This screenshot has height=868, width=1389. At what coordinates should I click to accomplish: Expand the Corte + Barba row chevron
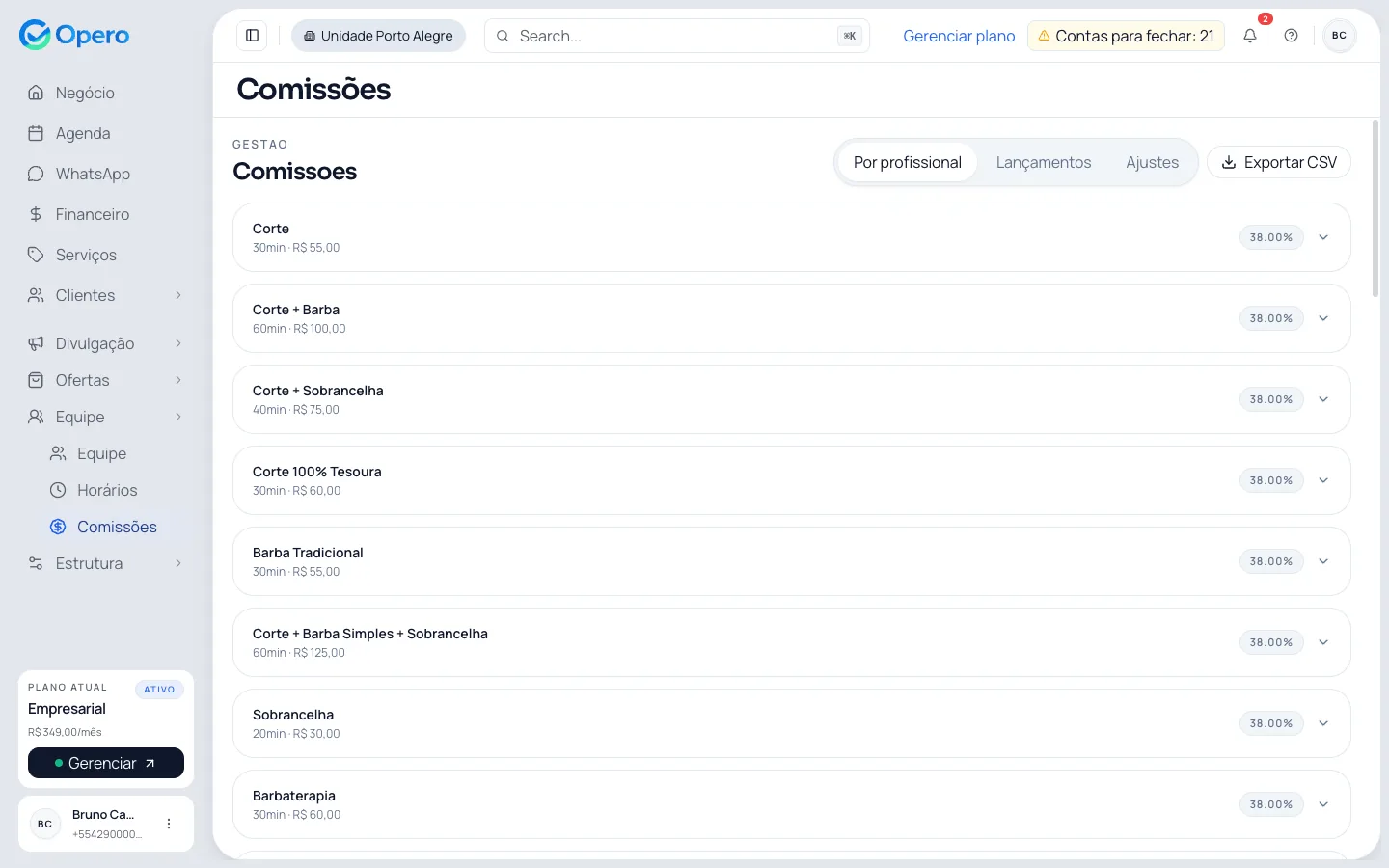click(x=1323, y=318)
